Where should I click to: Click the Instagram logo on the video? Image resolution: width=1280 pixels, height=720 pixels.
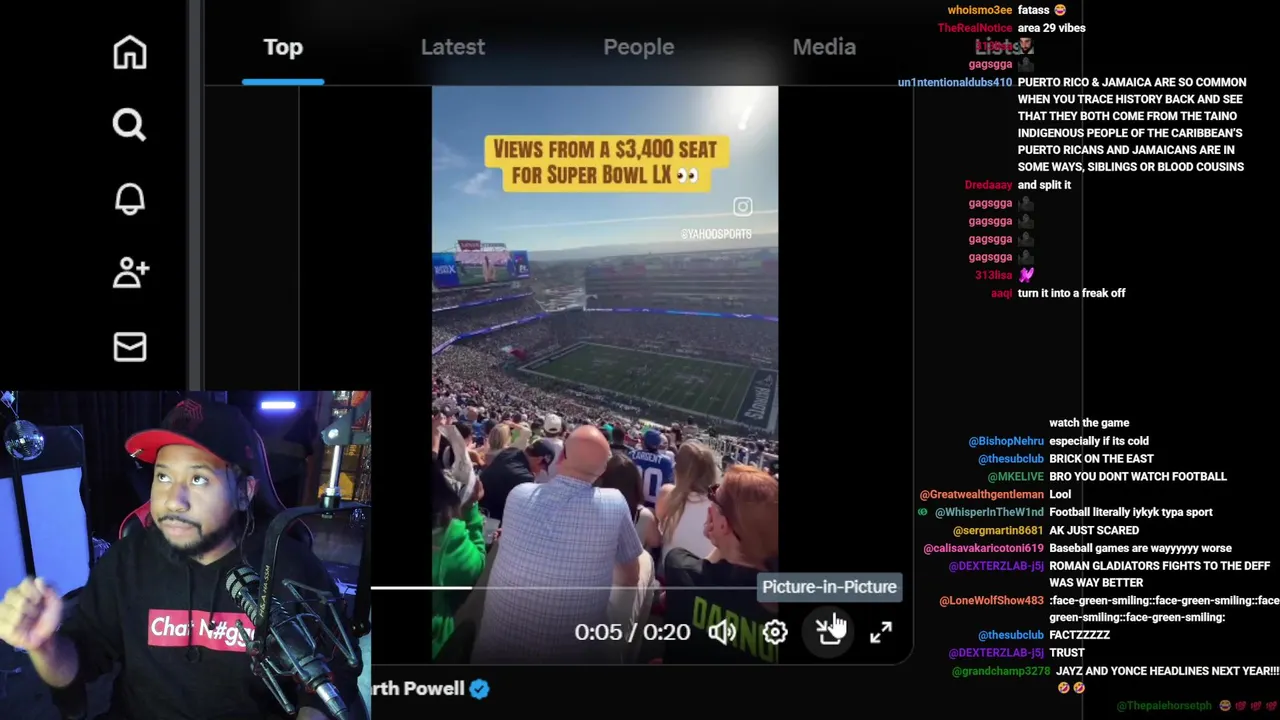(x=742, y=207)
